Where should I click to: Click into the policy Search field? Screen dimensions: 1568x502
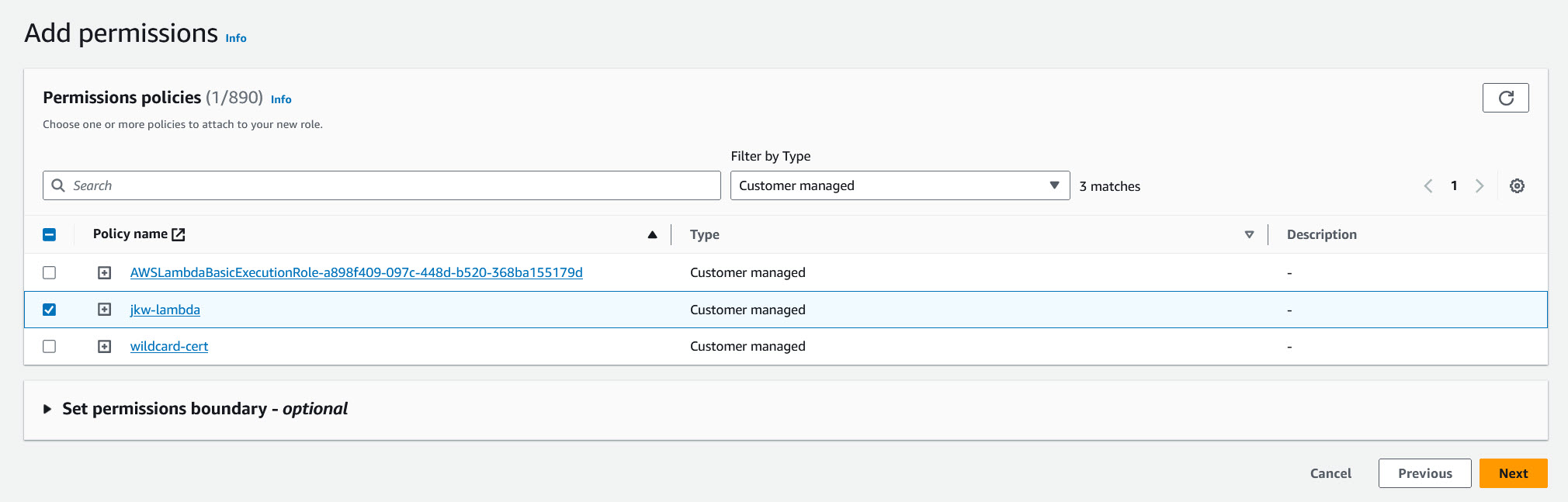tap(388, 185)
